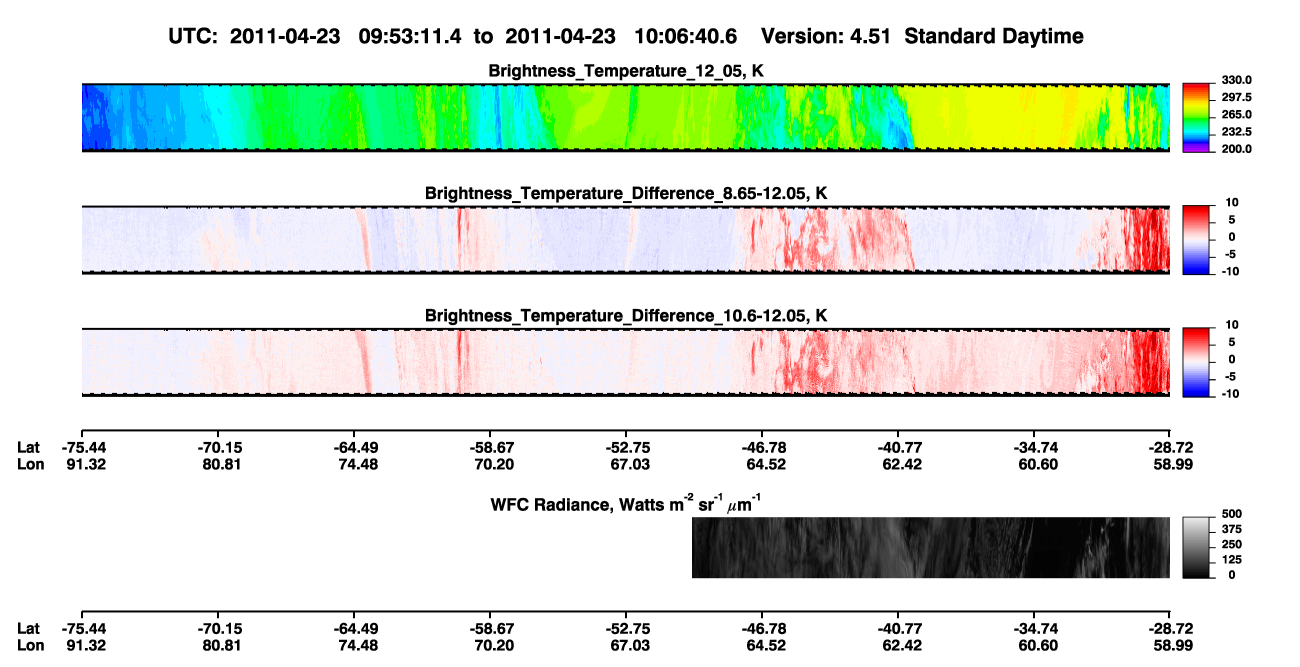
Task: Click the lower axis Lat label
Action: pos(29,629)
